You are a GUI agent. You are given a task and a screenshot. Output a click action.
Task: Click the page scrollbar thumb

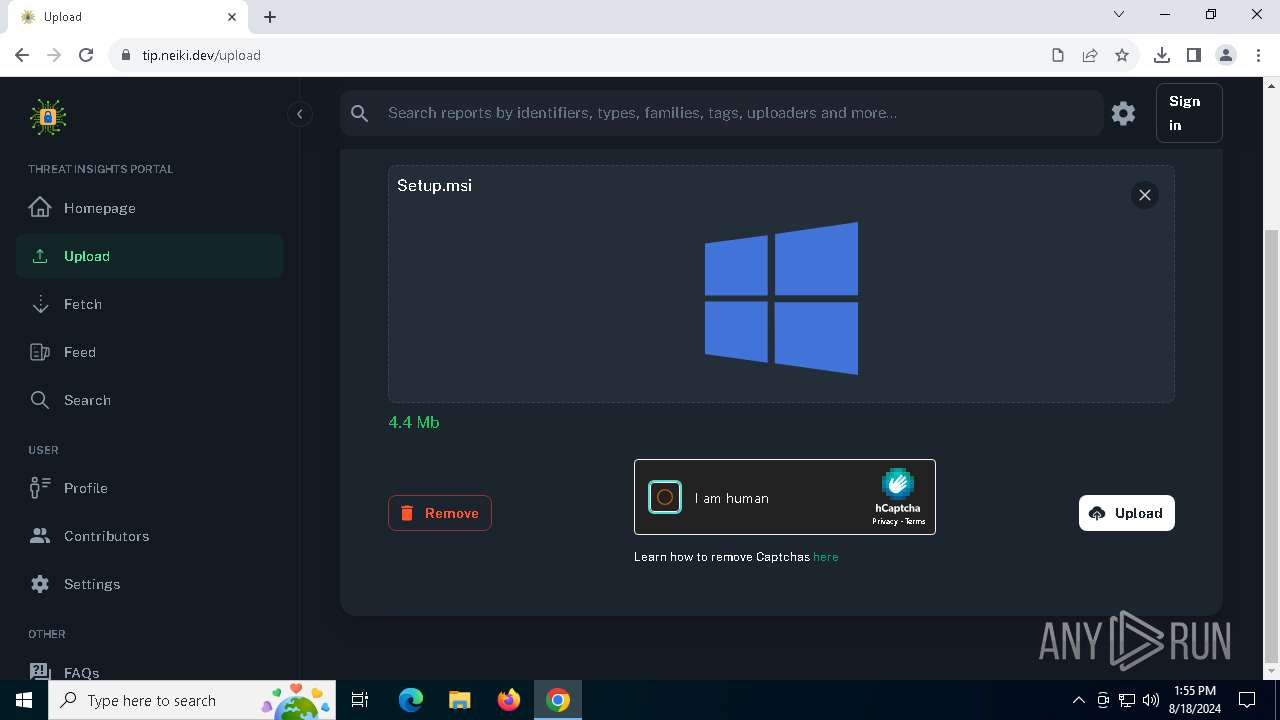point(1271,445)
